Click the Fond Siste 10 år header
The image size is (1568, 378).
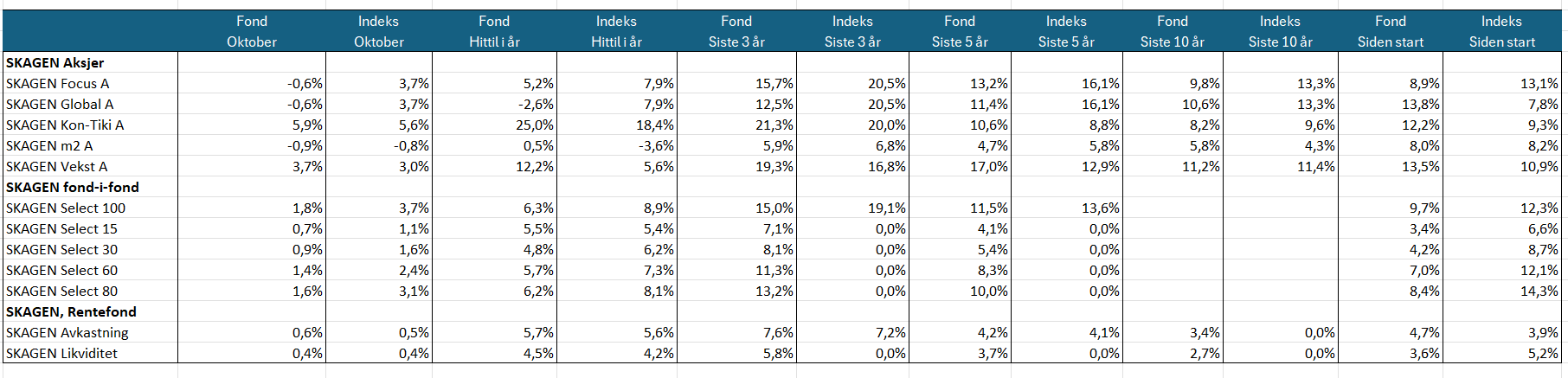(1173, 31)
